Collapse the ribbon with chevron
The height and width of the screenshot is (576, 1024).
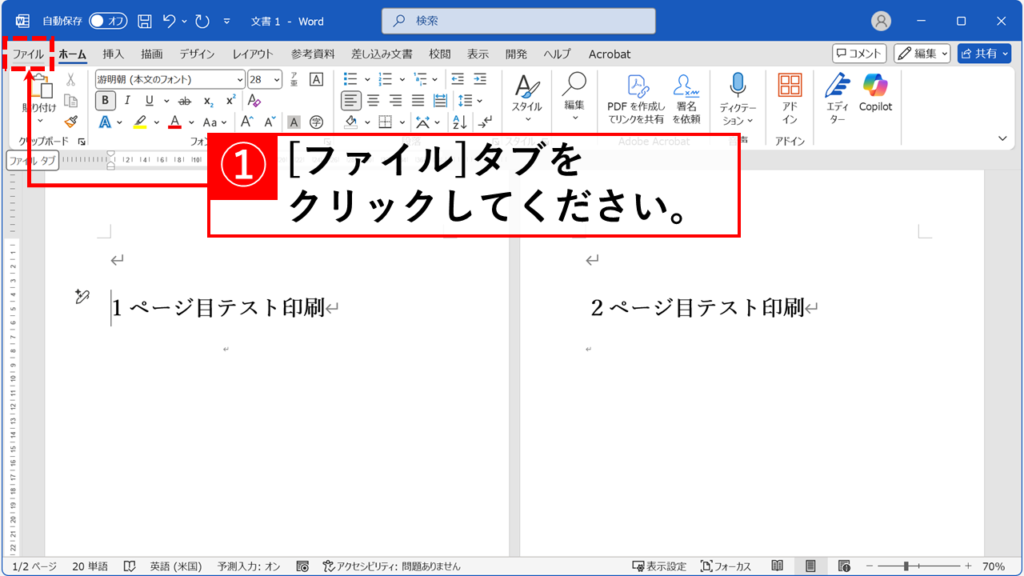pos(1002,138)
